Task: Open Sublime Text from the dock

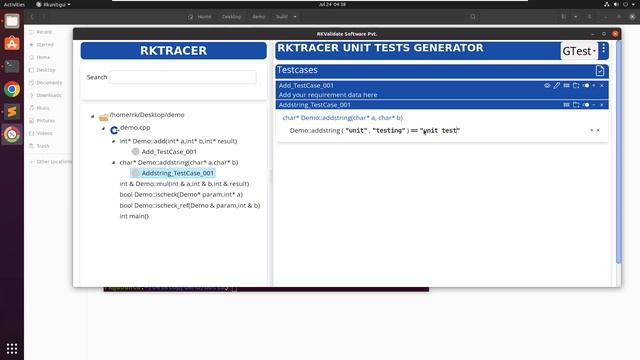Action: (12, 111)
